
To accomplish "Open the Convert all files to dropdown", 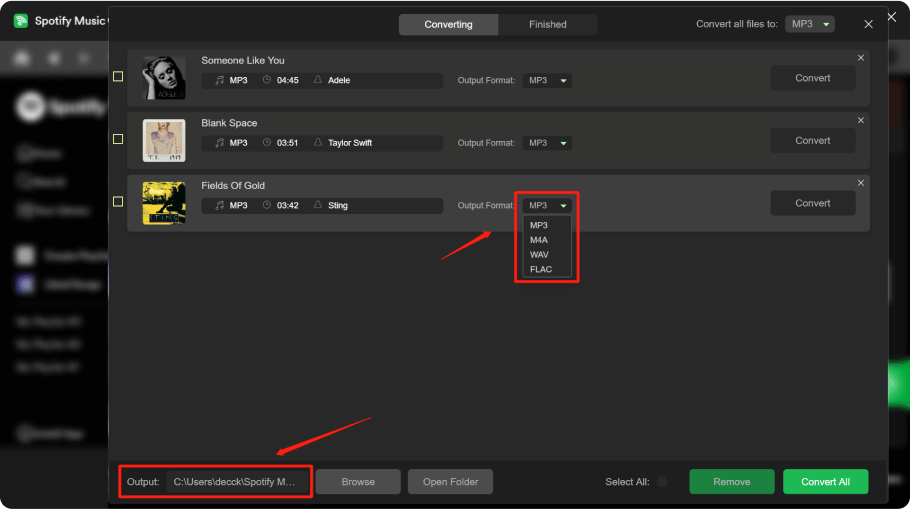I will [810, 24].
